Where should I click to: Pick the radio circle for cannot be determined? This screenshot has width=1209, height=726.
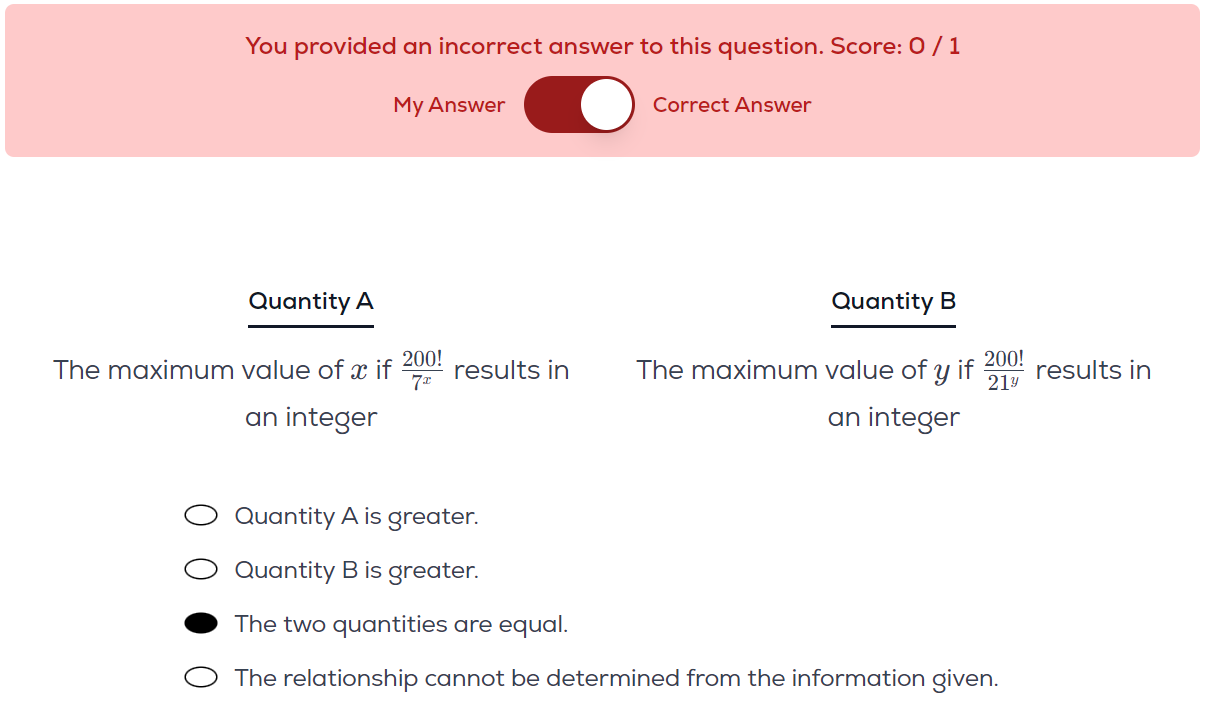(201, 678)
